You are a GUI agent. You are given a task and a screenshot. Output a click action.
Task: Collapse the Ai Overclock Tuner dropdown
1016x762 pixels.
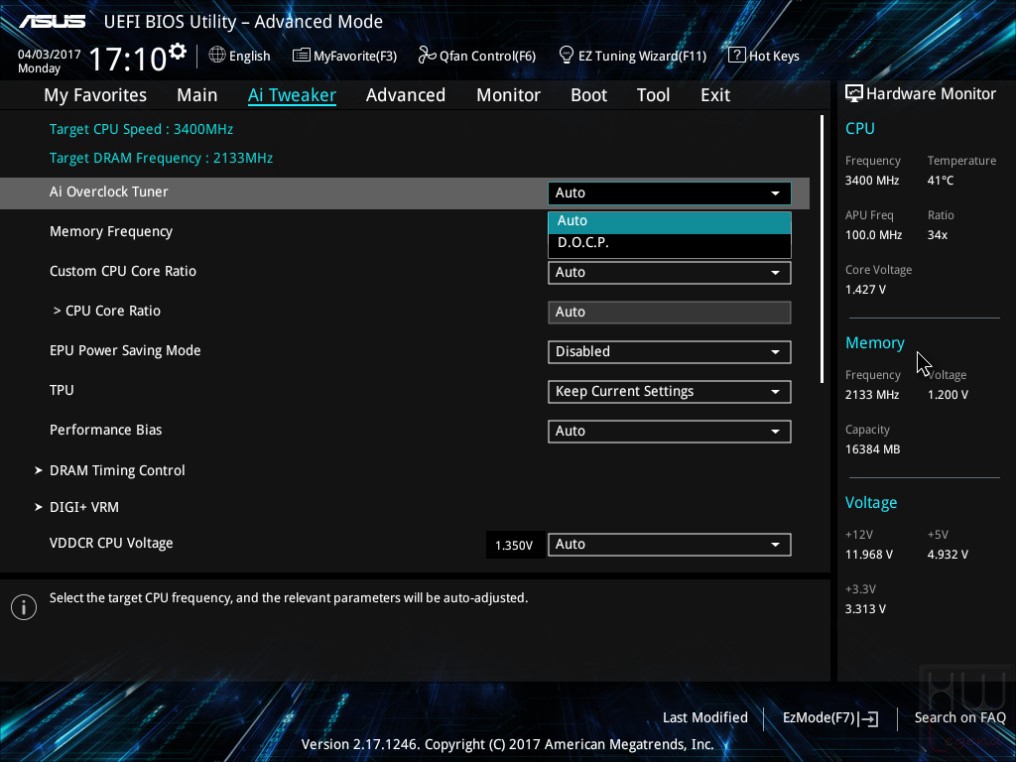tap(669, 193)
